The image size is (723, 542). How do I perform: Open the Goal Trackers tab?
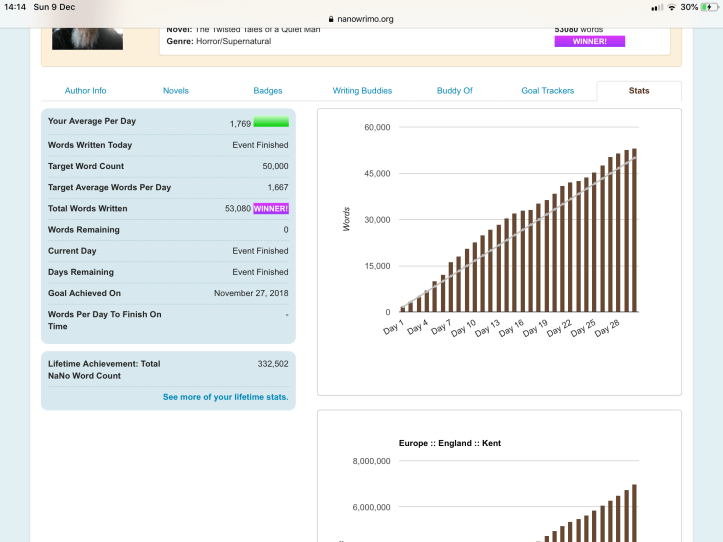pyautogui.click(x=547, y=91)
